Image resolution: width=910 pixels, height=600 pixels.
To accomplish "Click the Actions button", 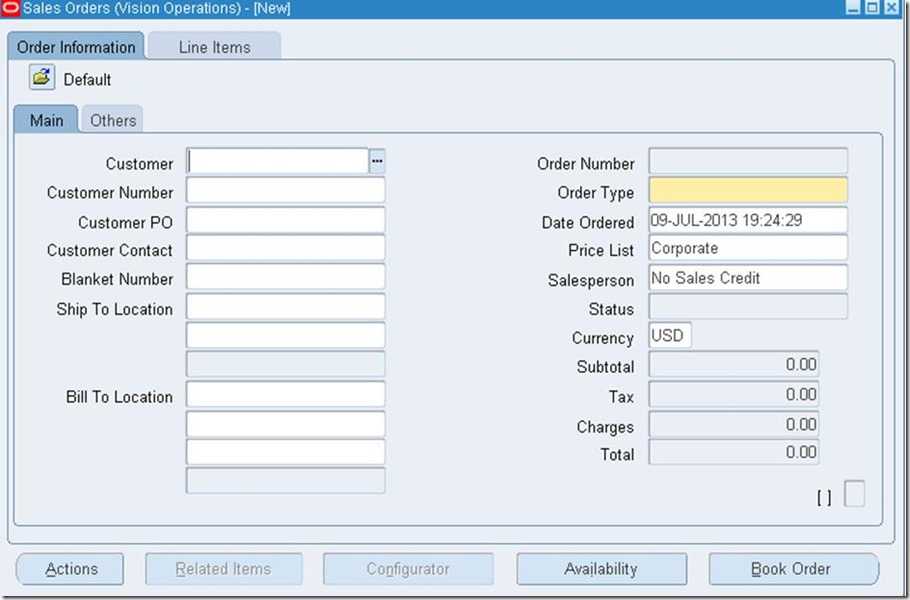I will coord(70,569).
